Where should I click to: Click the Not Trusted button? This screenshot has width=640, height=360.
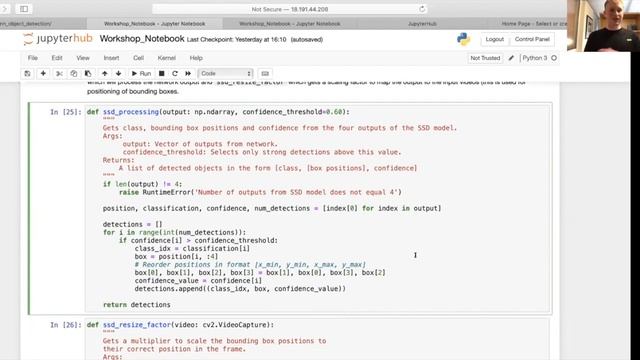point(485,58)
